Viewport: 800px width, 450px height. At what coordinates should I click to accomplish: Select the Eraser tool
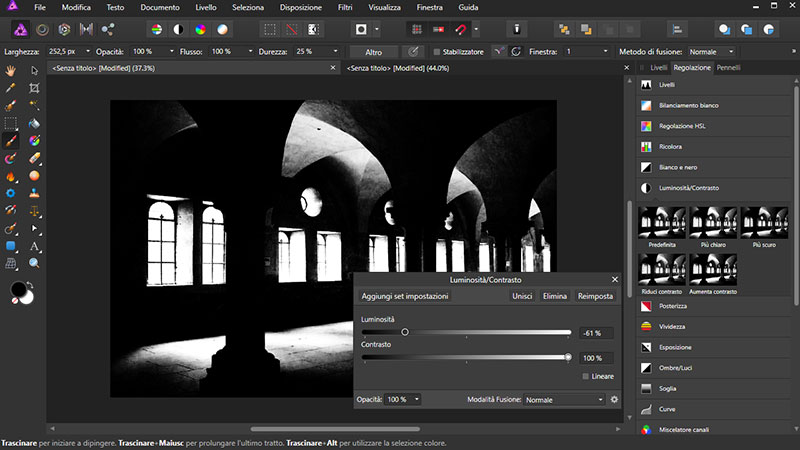point(34,158)
